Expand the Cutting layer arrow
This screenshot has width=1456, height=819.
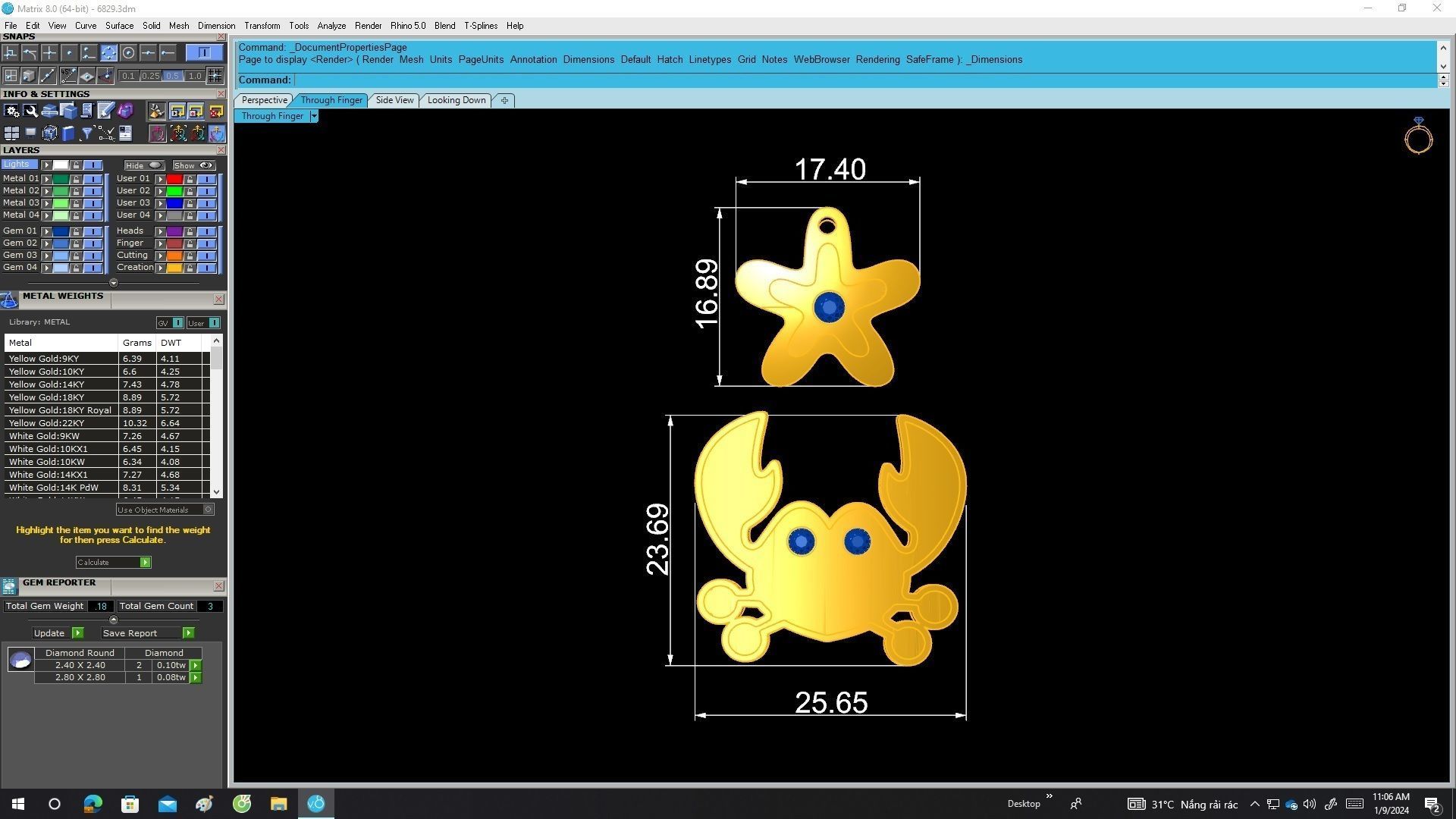point(160,256)
